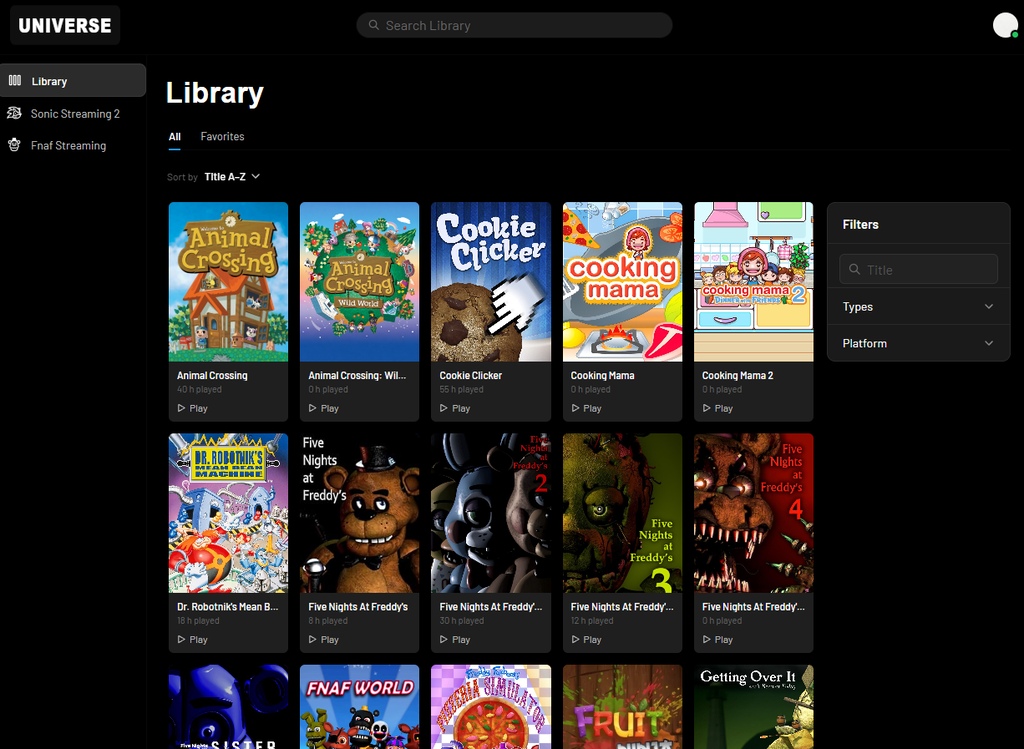Open the Pizzeria Simulator cover art
Image resolution: width=1024 pixels, height=749 pixels.
[x=490, y=707]
